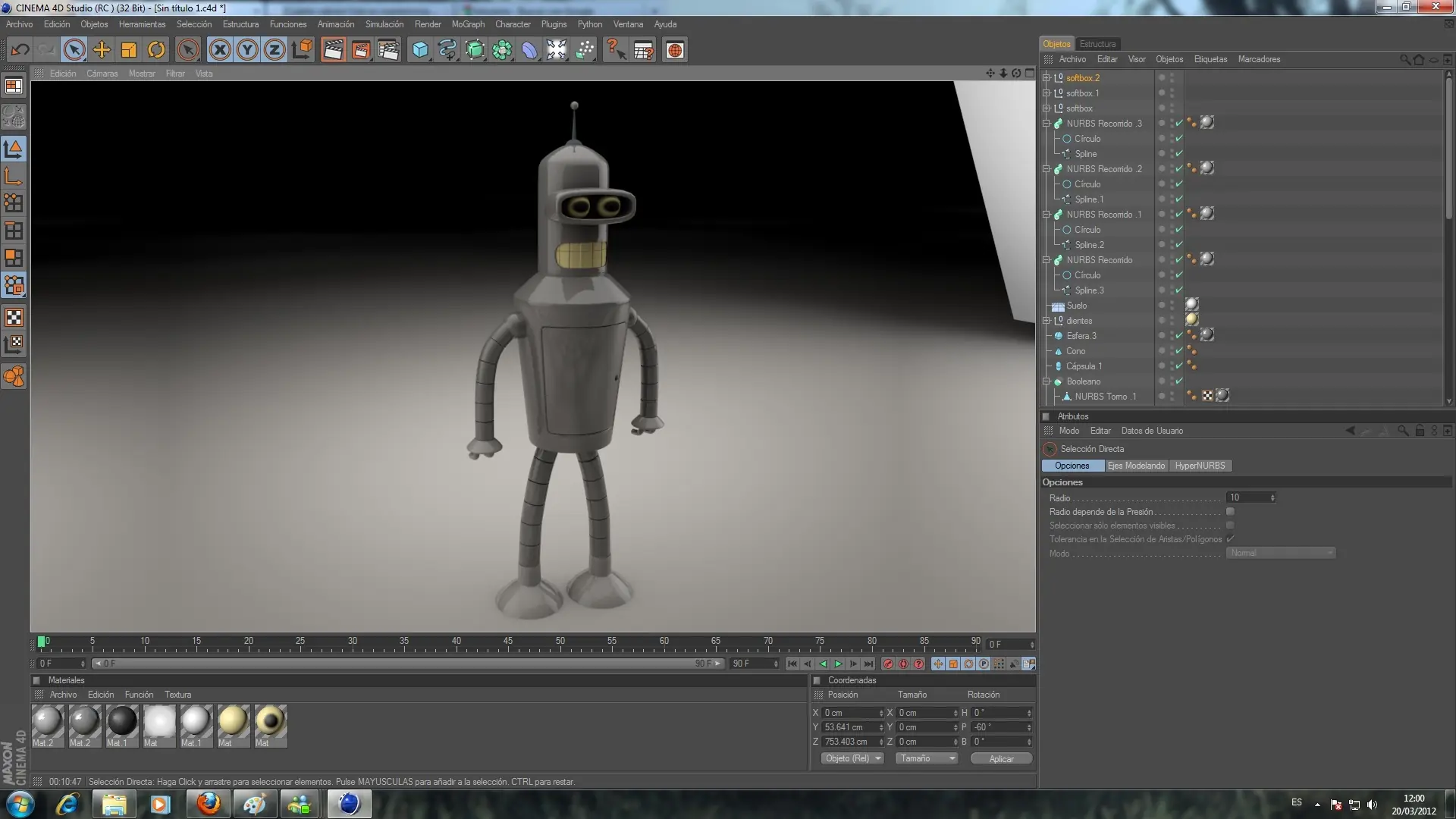Toggle the enable checkmark for Cono
The height and width of the screenshot is (819, 1456).
(x=1179, y=351)
